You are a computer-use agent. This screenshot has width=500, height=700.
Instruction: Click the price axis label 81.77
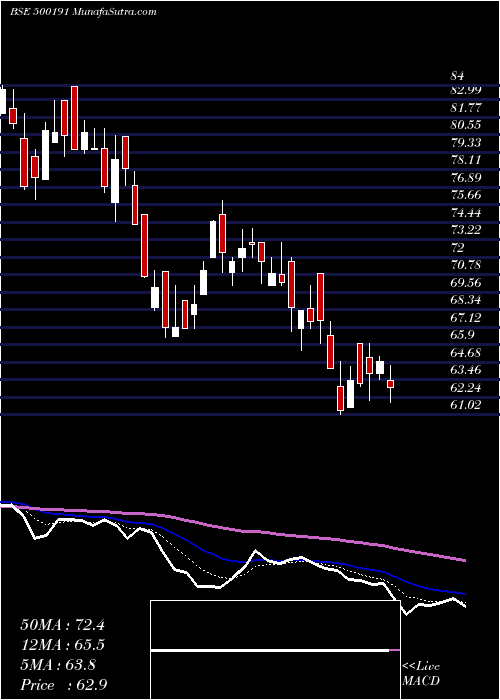pos(466,107)
